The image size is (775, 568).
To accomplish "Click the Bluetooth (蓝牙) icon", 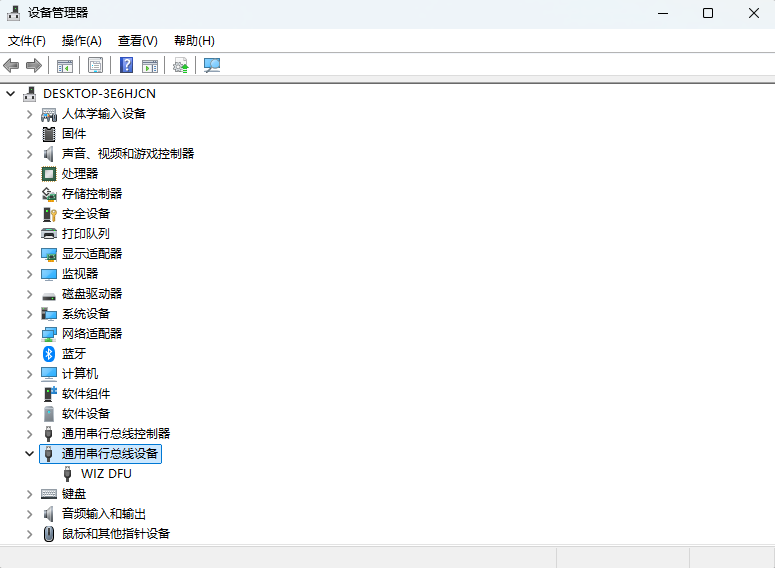I will point(49,354).
